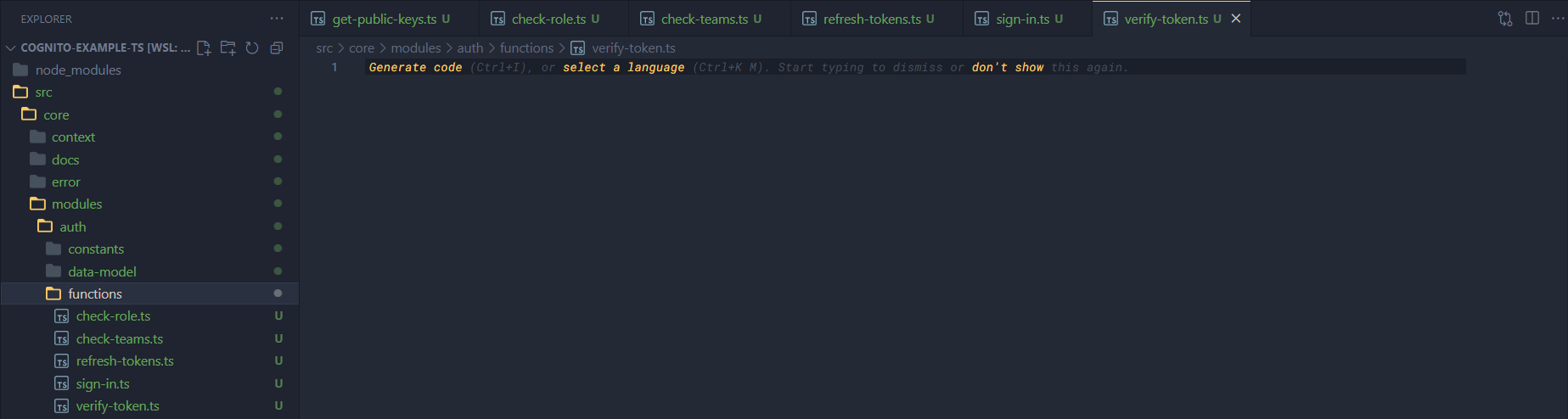
Task: Switch to check-role.ts tab
Action: [x=554, y=19]
